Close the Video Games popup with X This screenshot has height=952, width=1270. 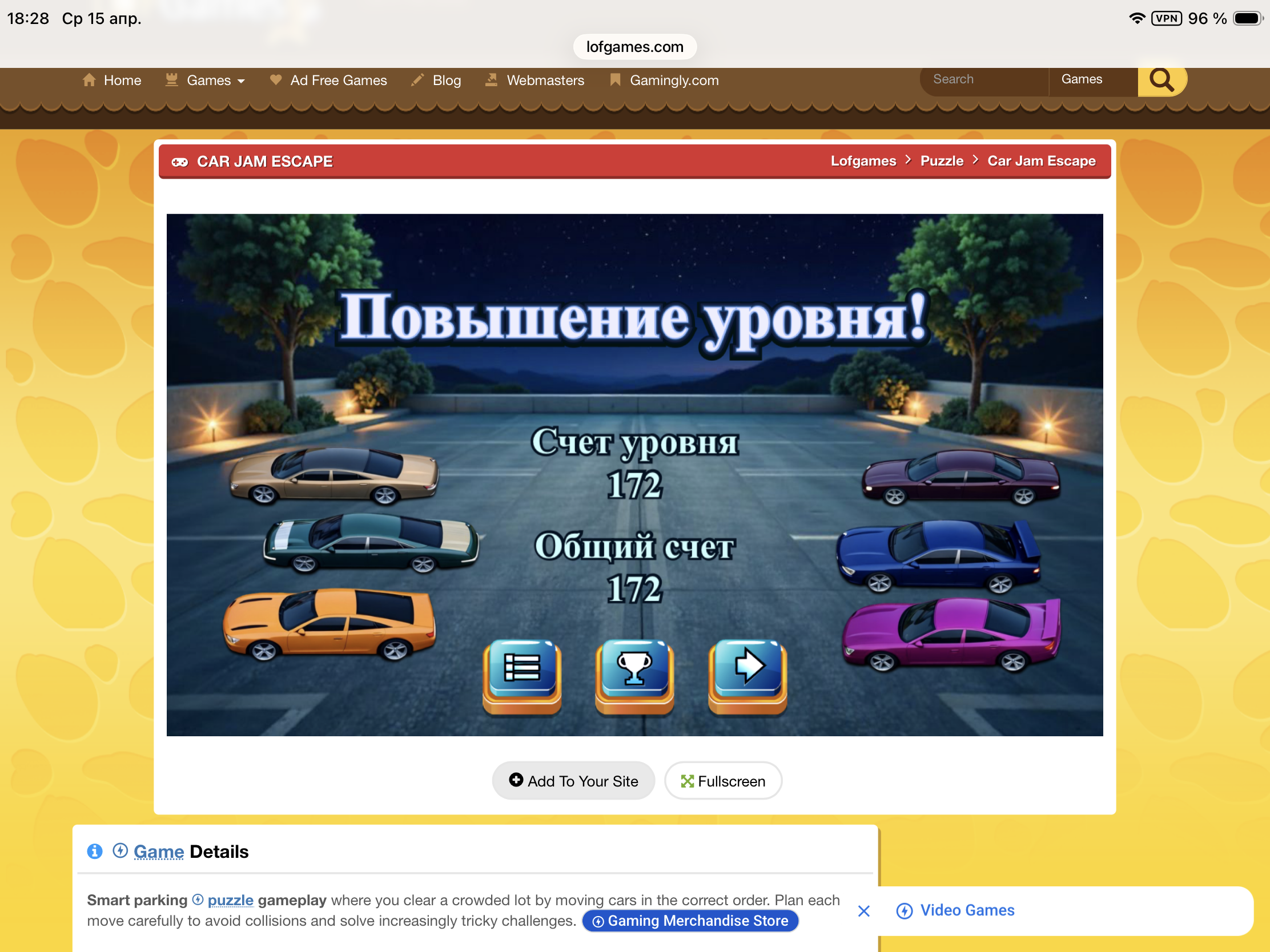point(863,911)
